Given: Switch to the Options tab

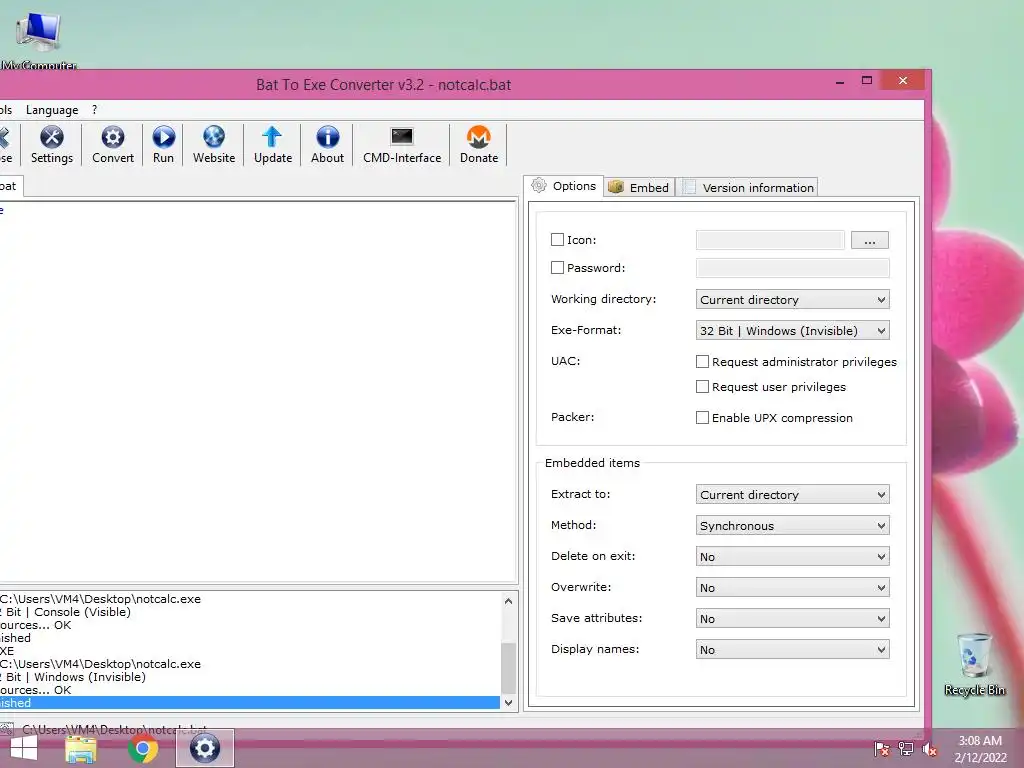Looking at the screenshot, I should [564, 186].
